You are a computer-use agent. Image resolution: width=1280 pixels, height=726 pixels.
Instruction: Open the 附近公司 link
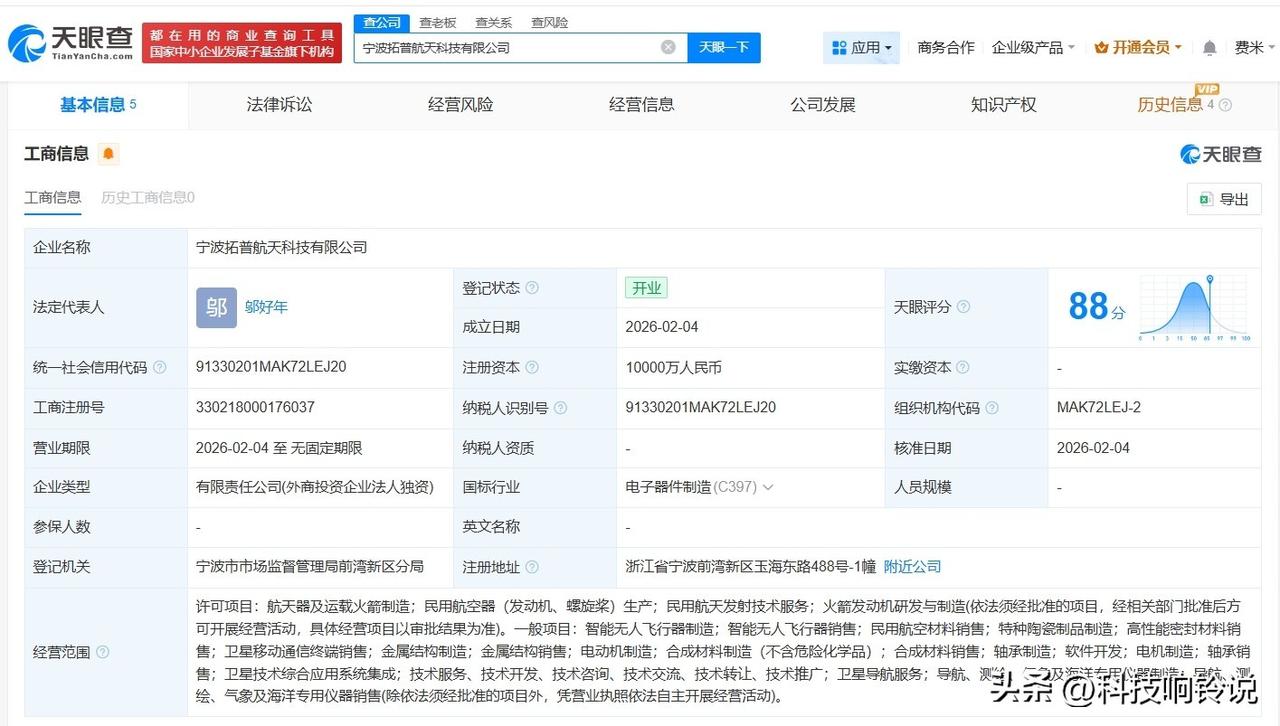click(912, 567)
